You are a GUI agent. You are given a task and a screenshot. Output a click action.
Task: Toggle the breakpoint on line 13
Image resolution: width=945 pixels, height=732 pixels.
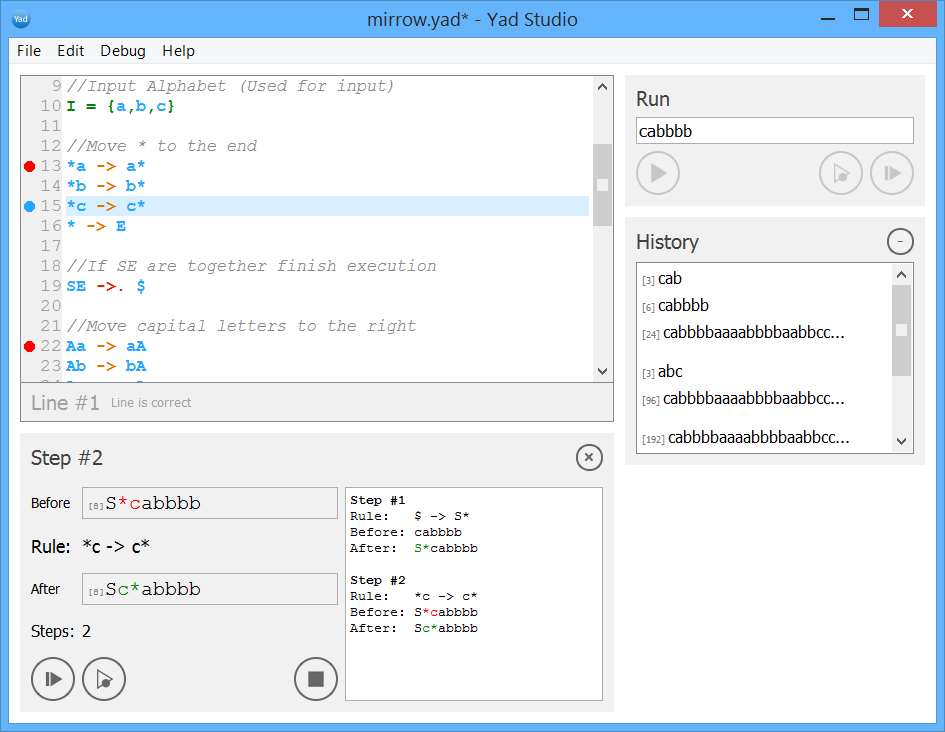(29, 166)
